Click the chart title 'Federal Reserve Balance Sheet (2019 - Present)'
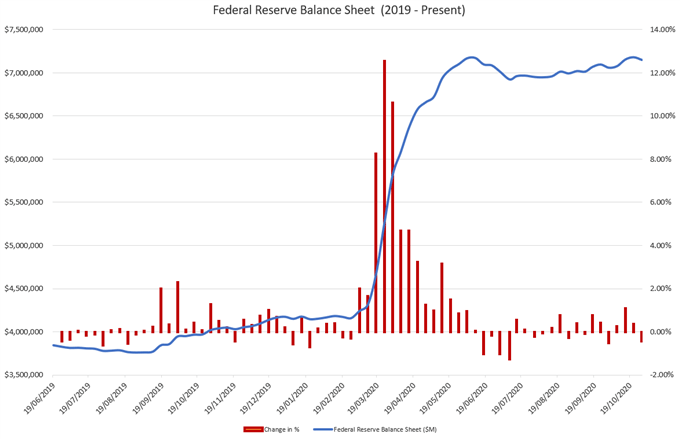 (x=339, y=10)
